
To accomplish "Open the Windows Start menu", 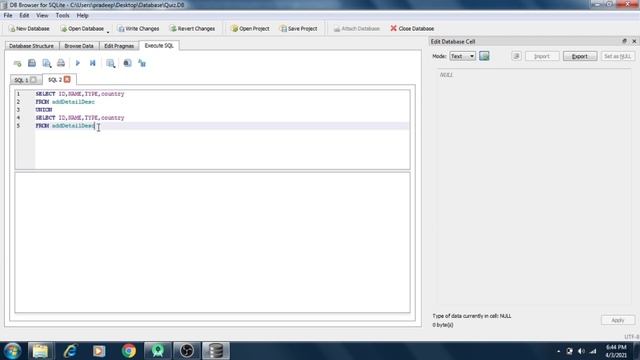I will pos(12,351).
